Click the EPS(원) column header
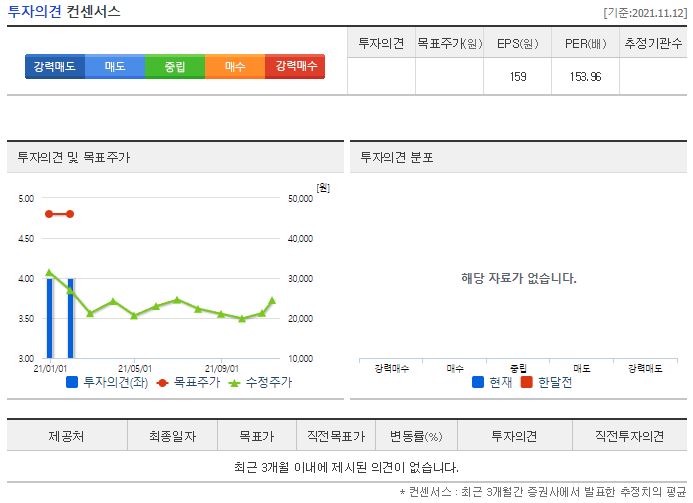The image size is (693, 503). click(518, 43)
